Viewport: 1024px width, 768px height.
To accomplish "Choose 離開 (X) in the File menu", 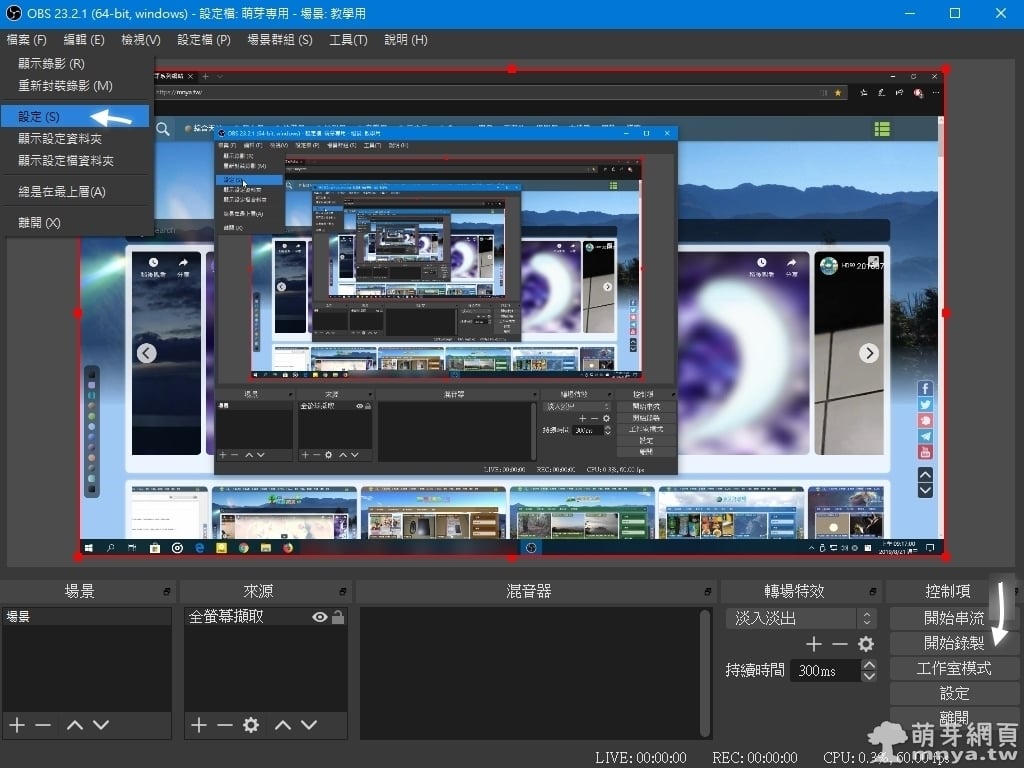I will coord(76,223).
